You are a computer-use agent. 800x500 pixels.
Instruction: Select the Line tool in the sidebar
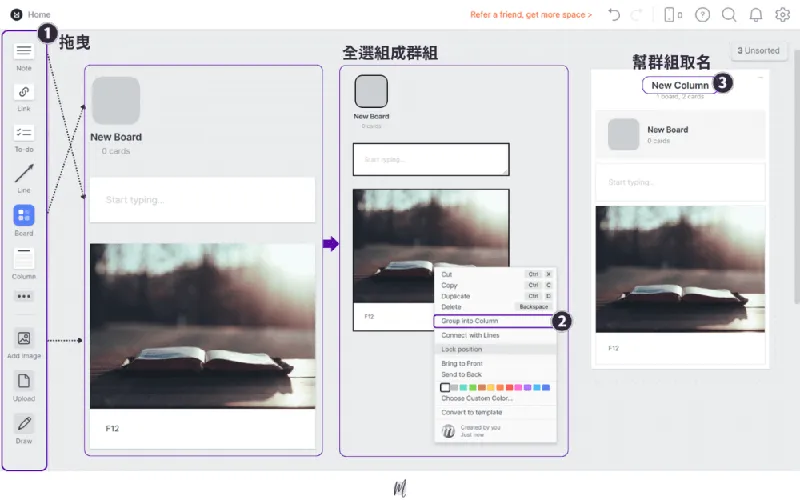tap(23, 173)
